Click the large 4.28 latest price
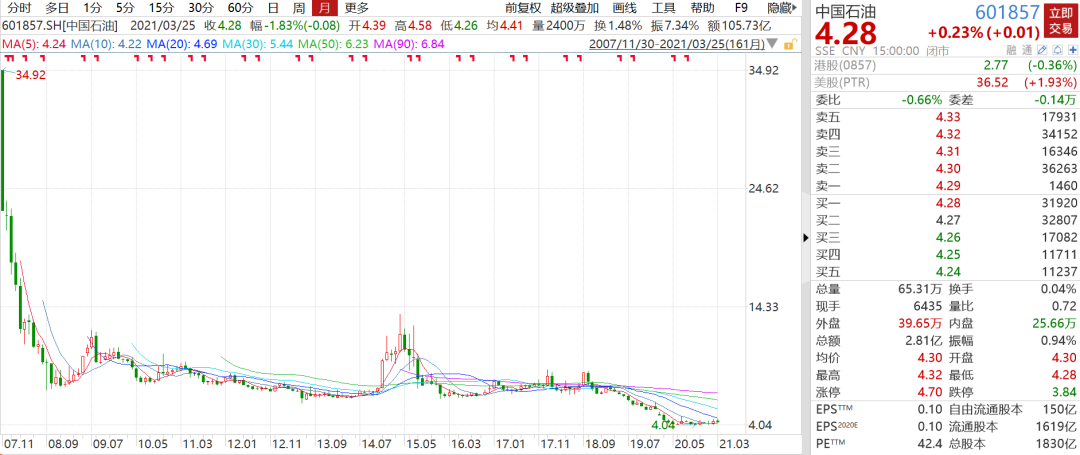This screenshot has height=455, width=1080. click(847, 33)
